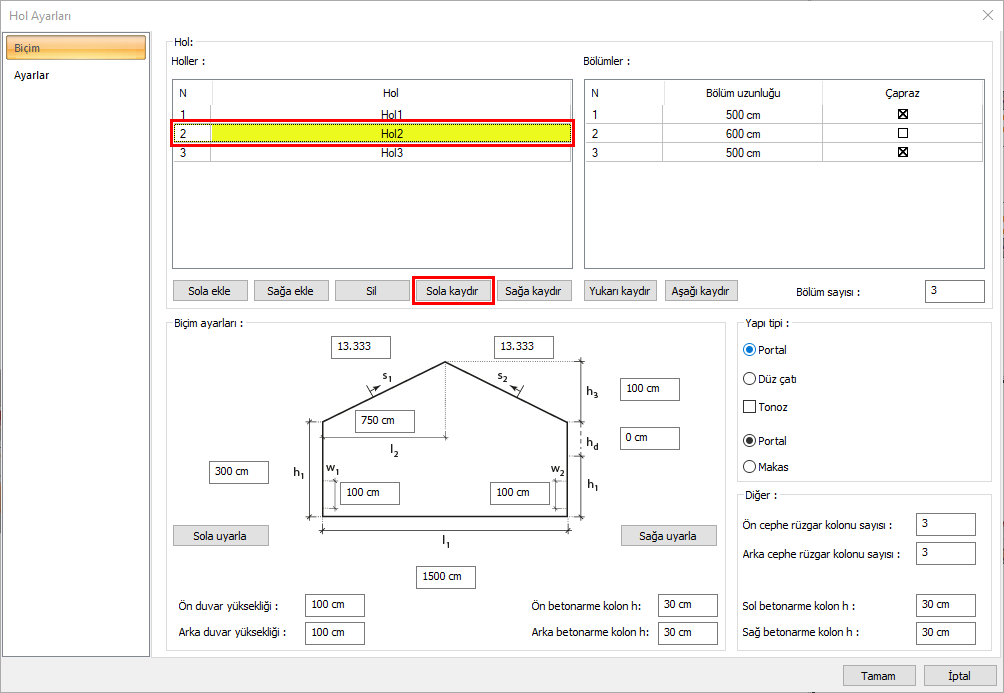Click the Sola kaydır button
Image resolution: width=1004 pixels, height=693 pixels.
(452, 291)
